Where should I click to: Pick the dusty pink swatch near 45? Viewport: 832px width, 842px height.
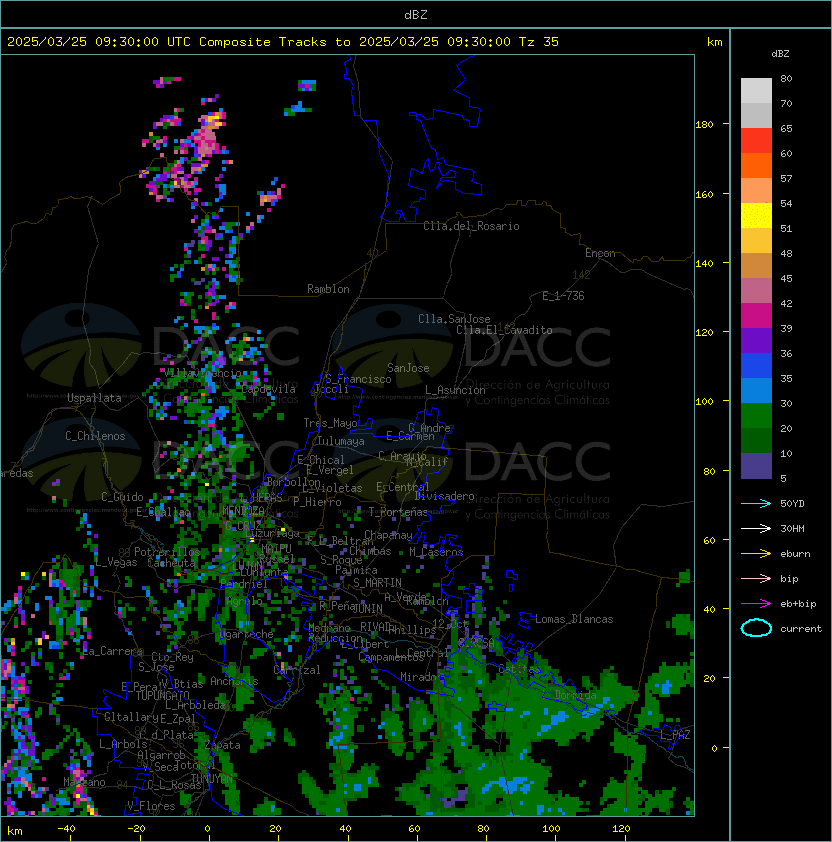point(756,291)
